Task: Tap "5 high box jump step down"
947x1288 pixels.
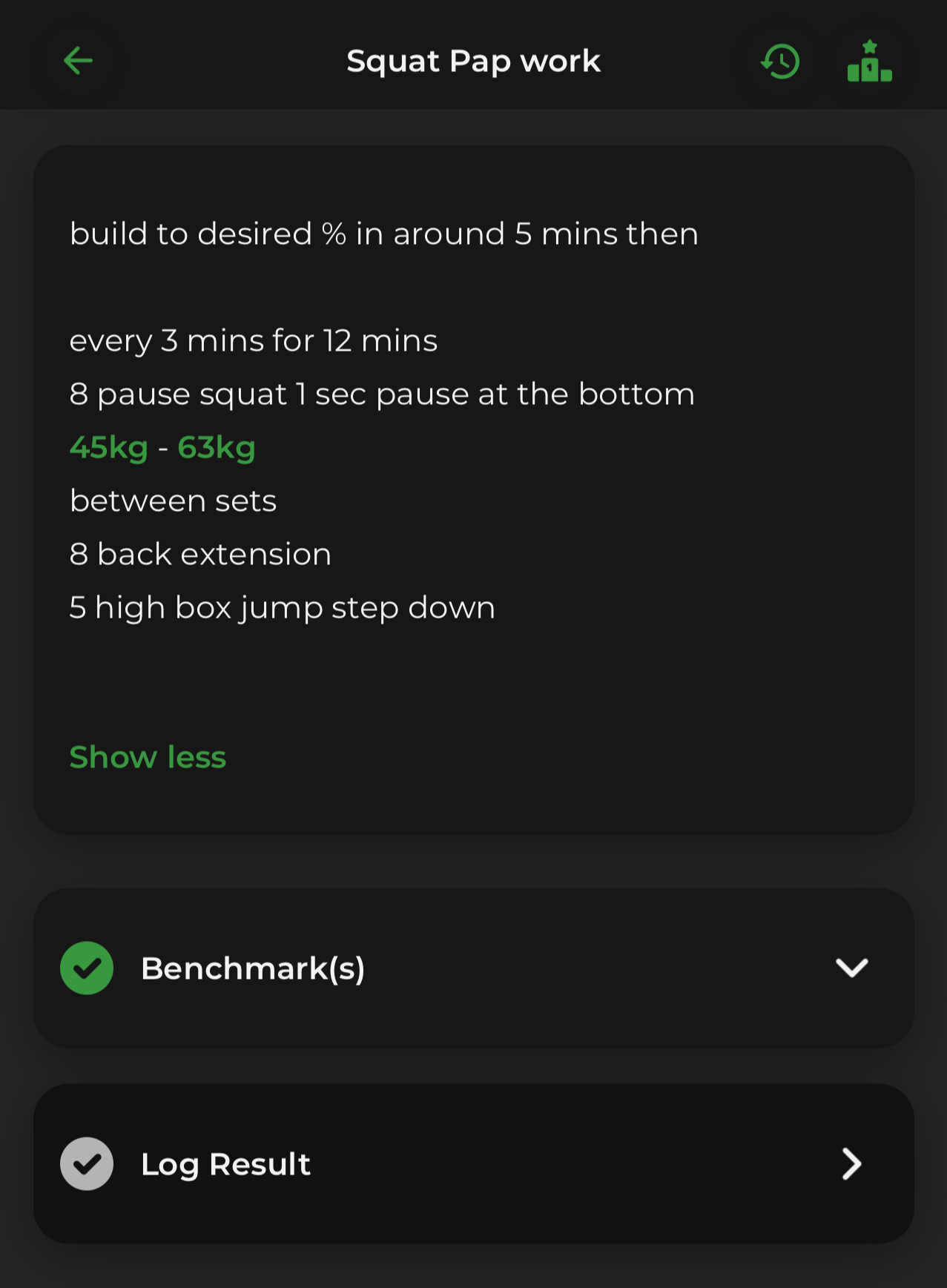Action: click(x=282, y=607)
